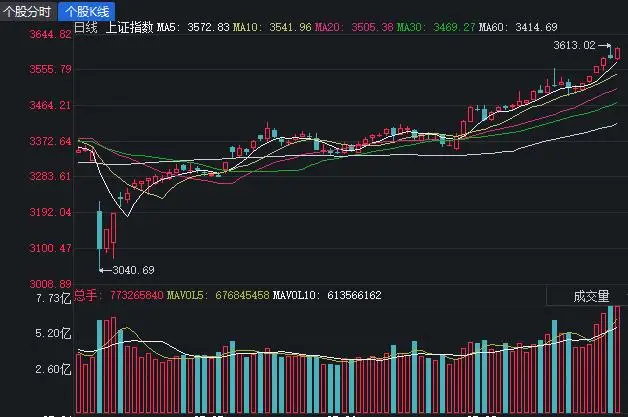The image size is (628, 417).
Task: Select the 个股K线 tab
Action: 89,11
